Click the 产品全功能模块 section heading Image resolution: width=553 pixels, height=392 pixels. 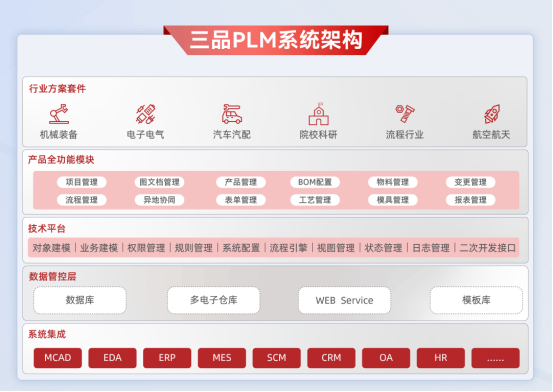click(61, 160)
